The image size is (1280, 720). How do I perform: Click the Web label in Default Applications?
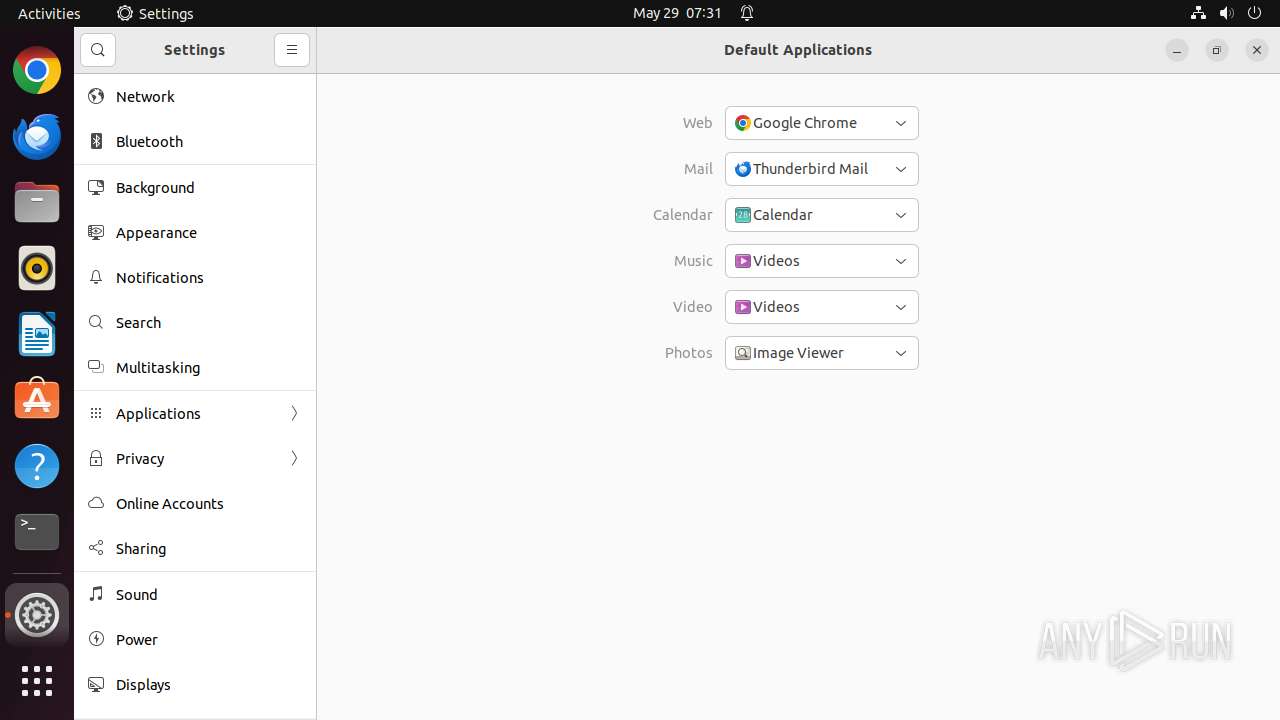coord(698,123)
